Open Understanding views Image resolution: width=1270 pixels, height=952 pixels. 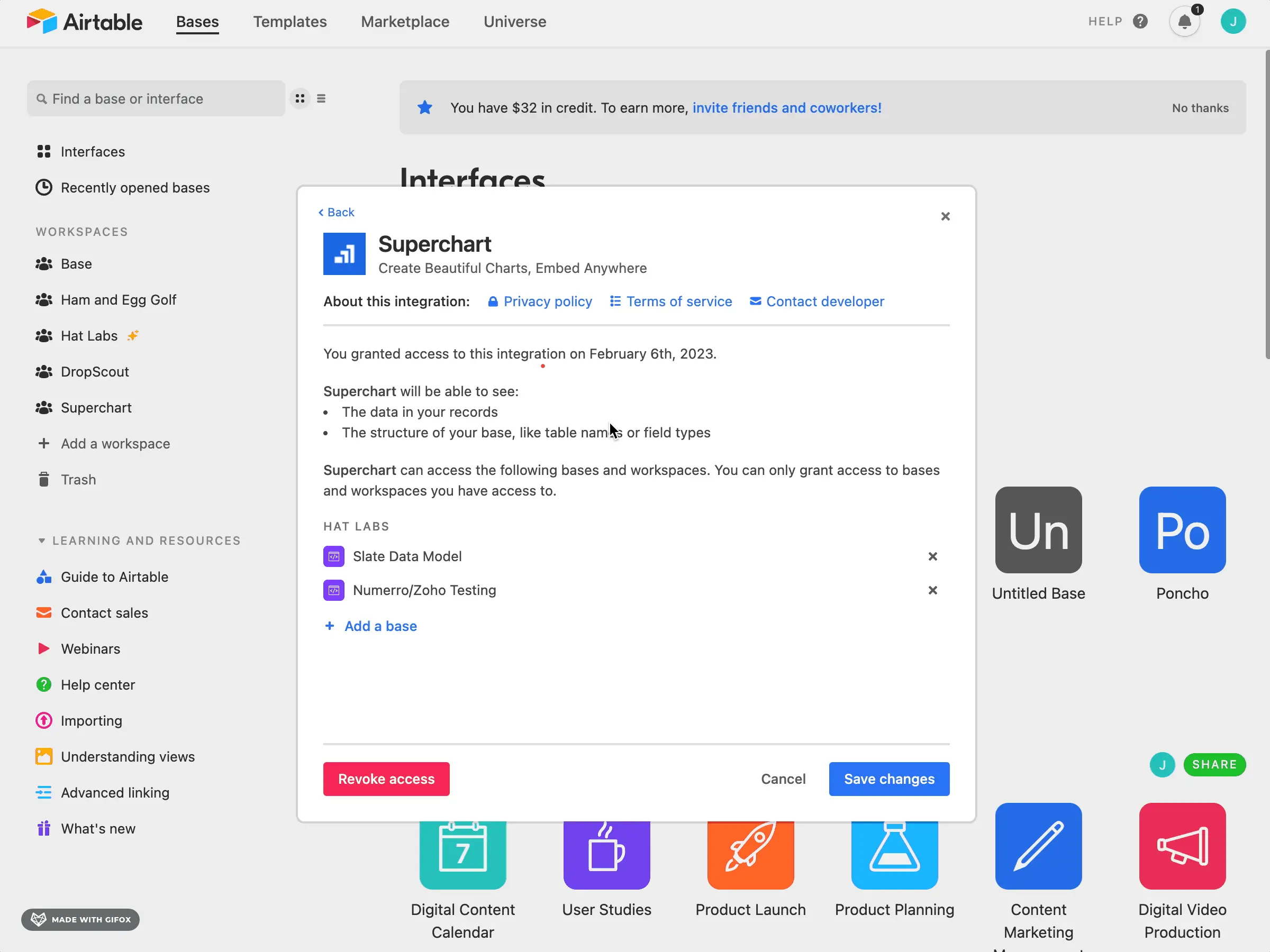115,756
